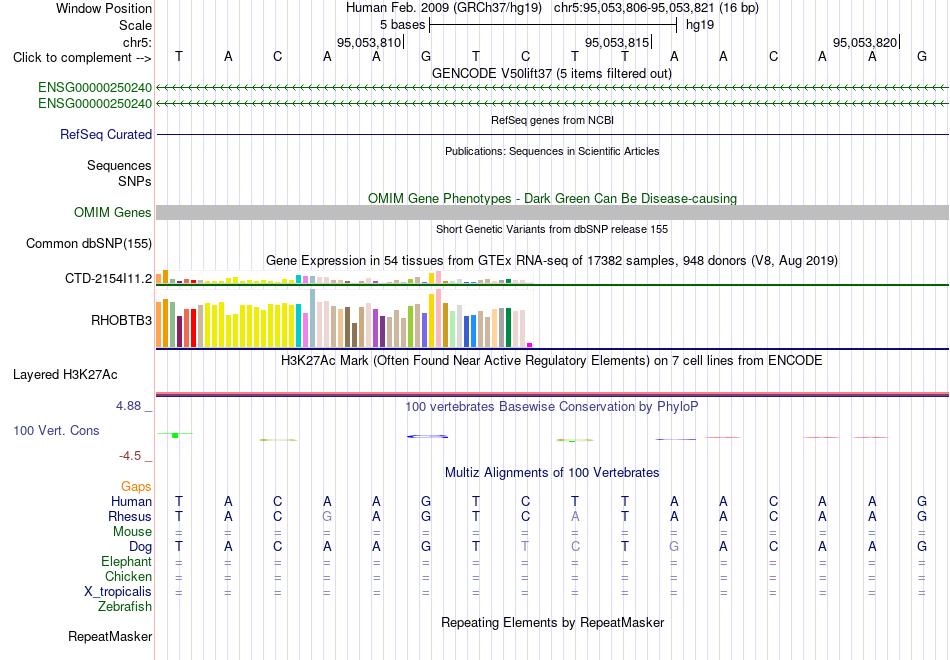
Task: Click the GTEx Gene Expression track title
Action: pyautogui.click(x=552, y=261)
